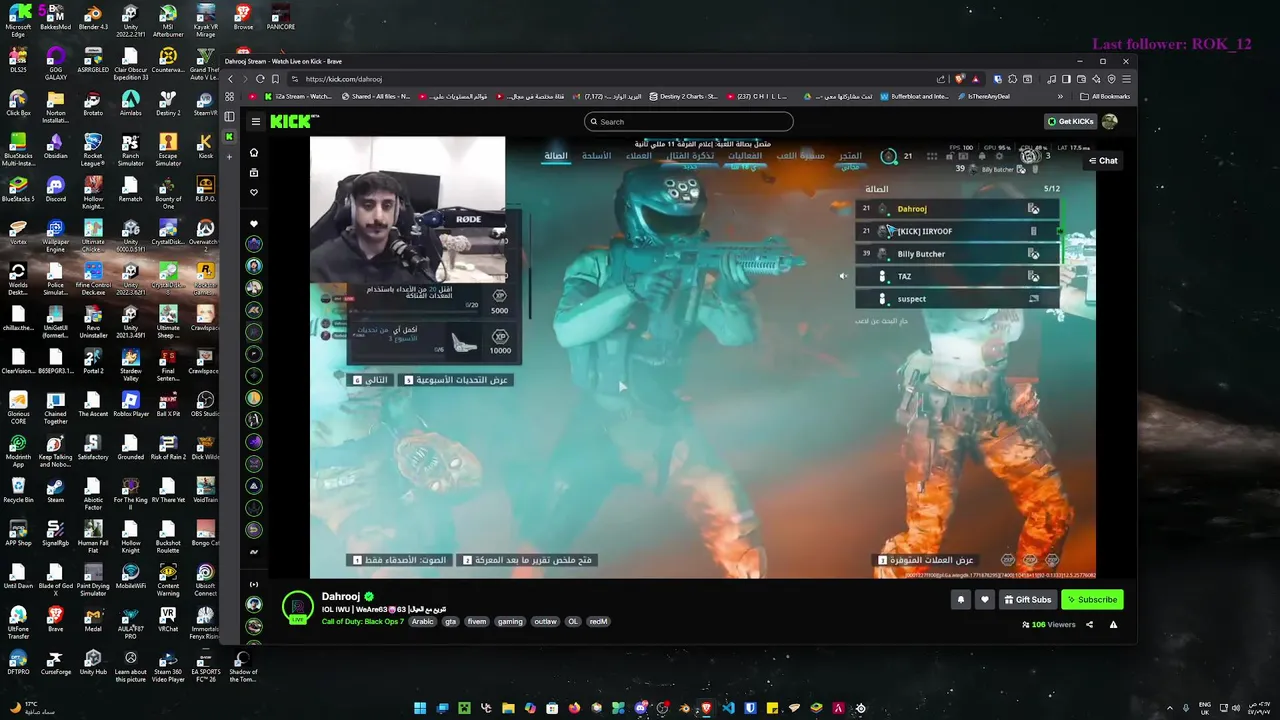Open the Obsidian desktop shortcut
The width and height of the screenshot is (1280, 720).
pos(56,146)
